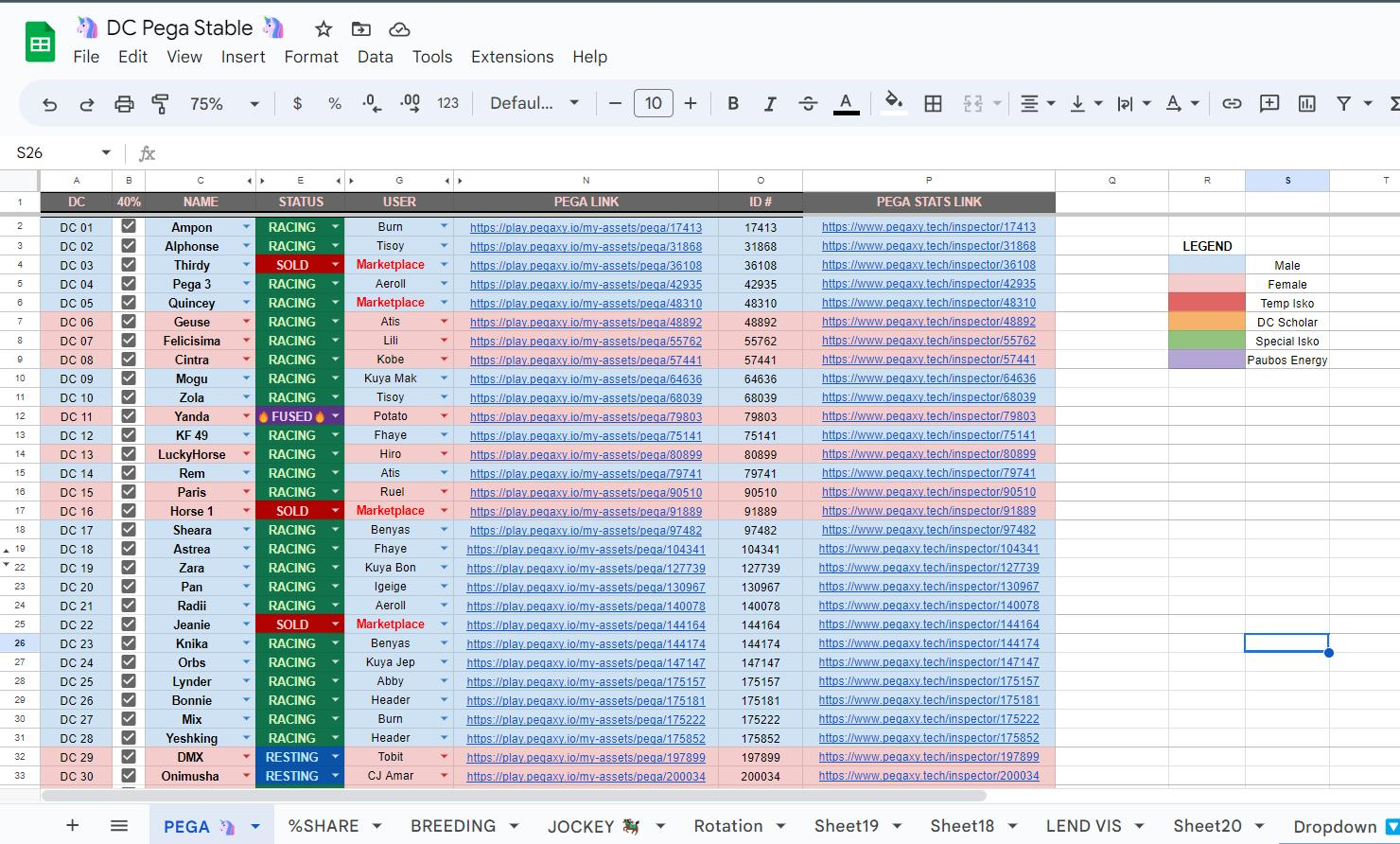The height and width of the screenshot is (844, 1400).
Task: Click the filter funnel icon
Action: pos(1343,104)
